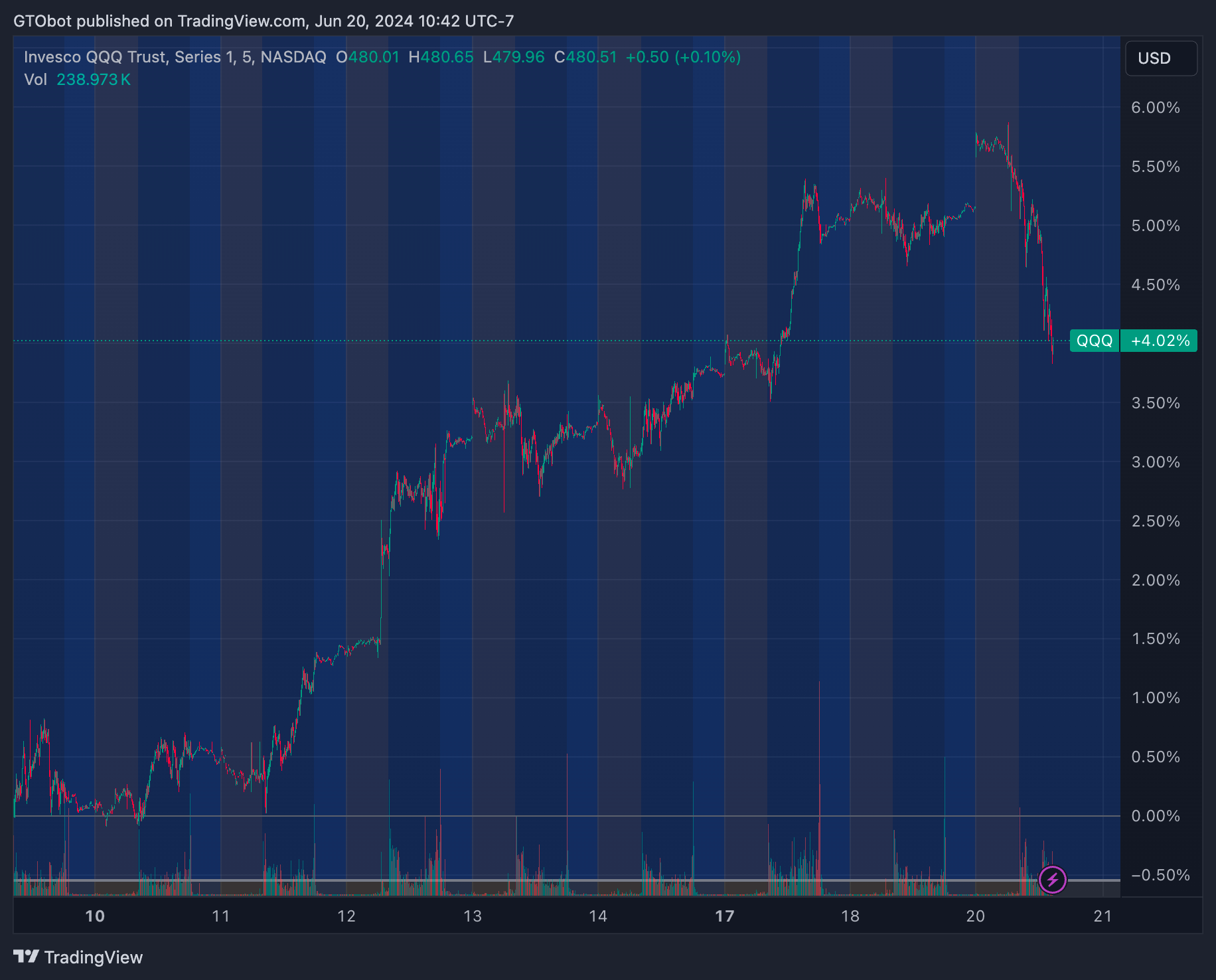The image size is (1216, 980).
Task: Click the 2.00% price axis label
Action: (x=1156, y=580)
